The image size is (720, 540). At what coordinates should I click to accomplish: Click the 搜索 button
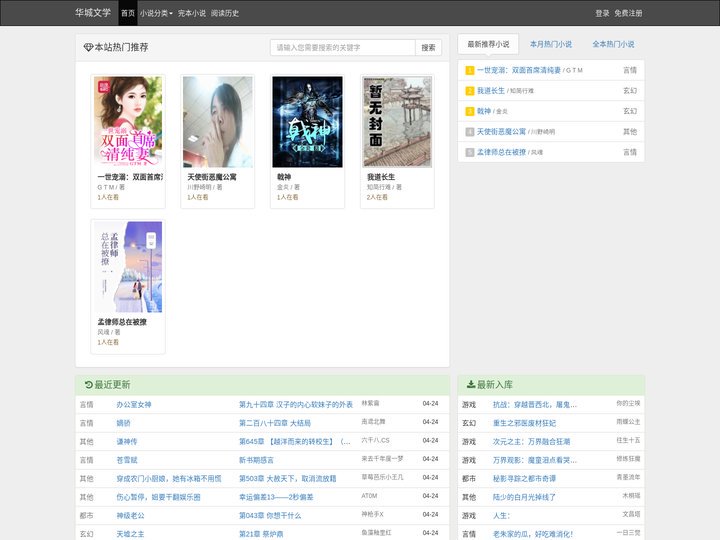[x=428, y=47]
